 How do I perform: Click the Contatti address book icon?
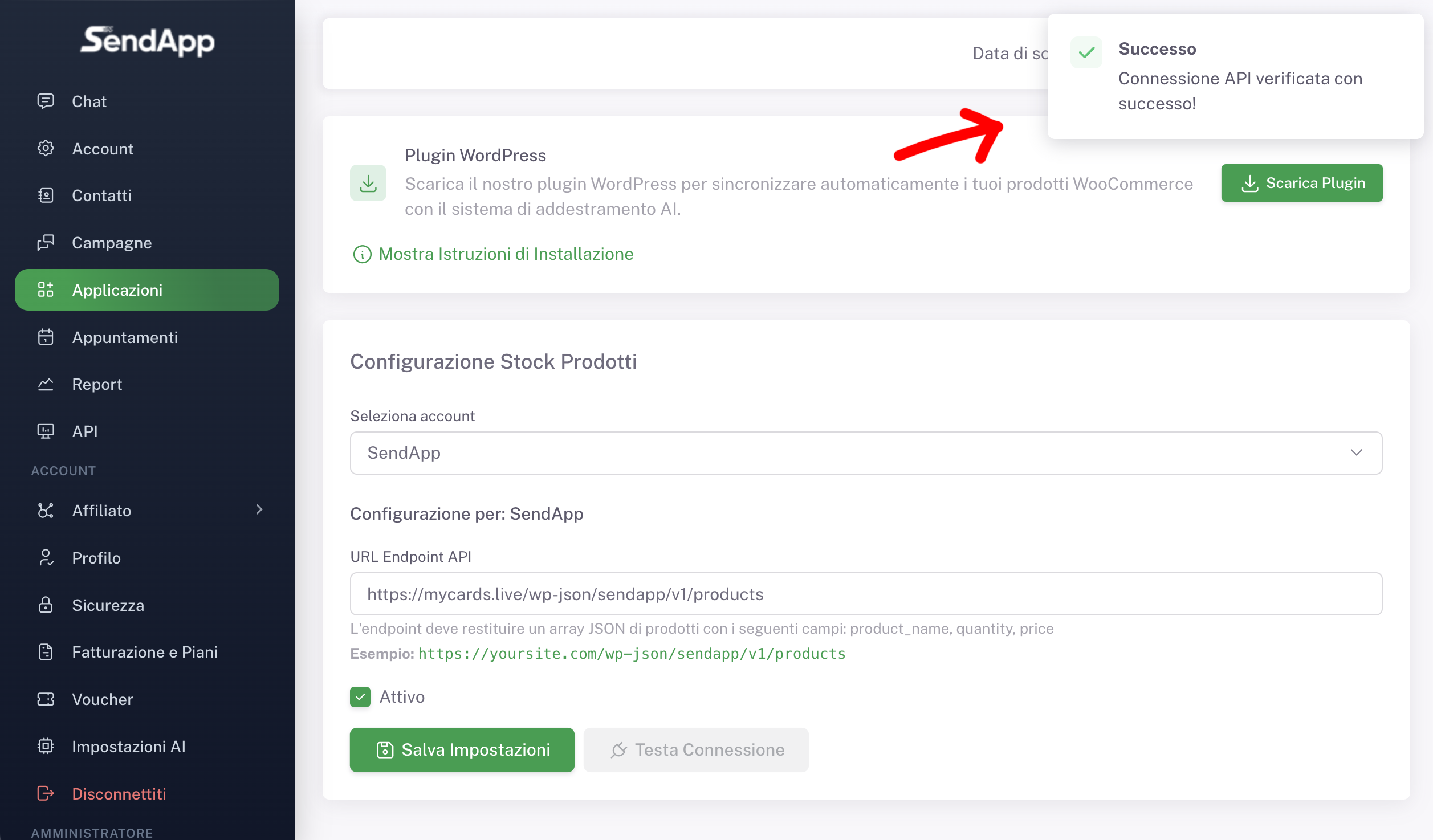(46, 195)
